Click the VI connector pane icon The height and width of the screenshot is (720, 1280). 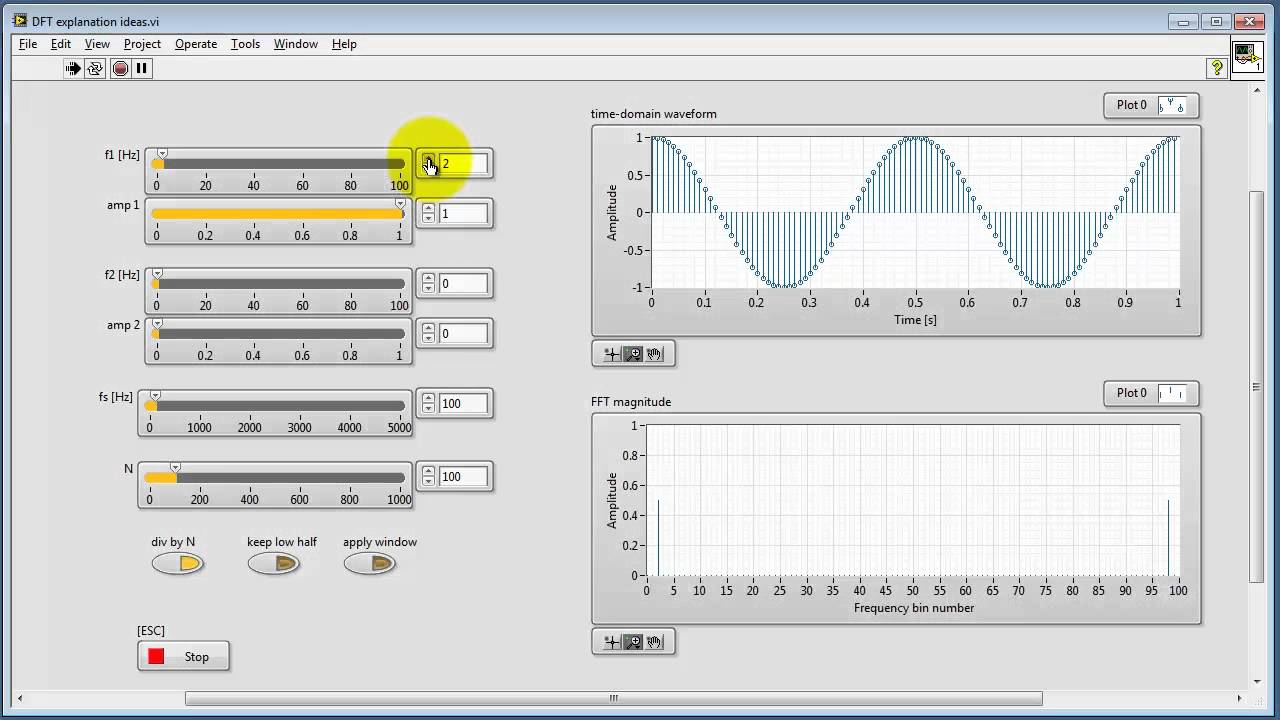coord(1247,57)
